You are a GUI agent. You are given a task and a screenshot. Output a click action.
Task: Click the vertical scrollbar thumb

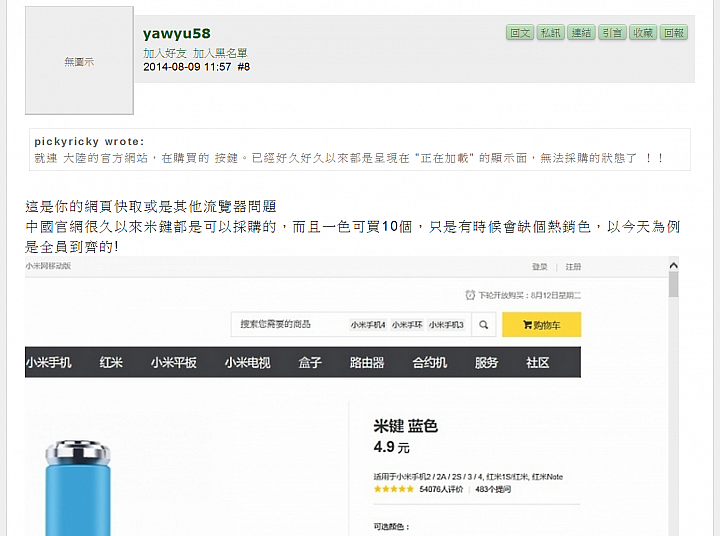point(674,284)
